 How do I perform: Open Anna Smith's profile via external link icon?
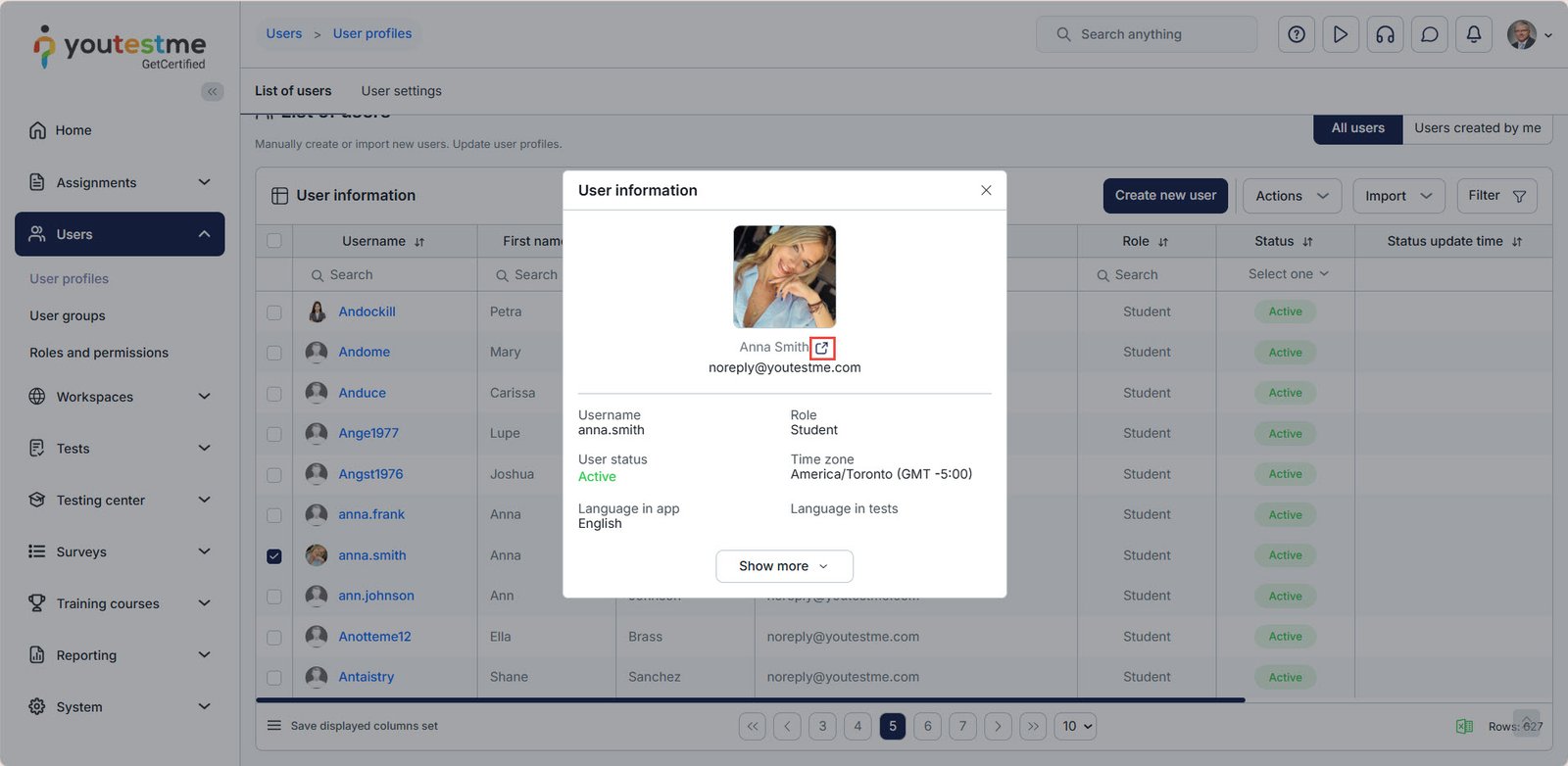(821, 348)
